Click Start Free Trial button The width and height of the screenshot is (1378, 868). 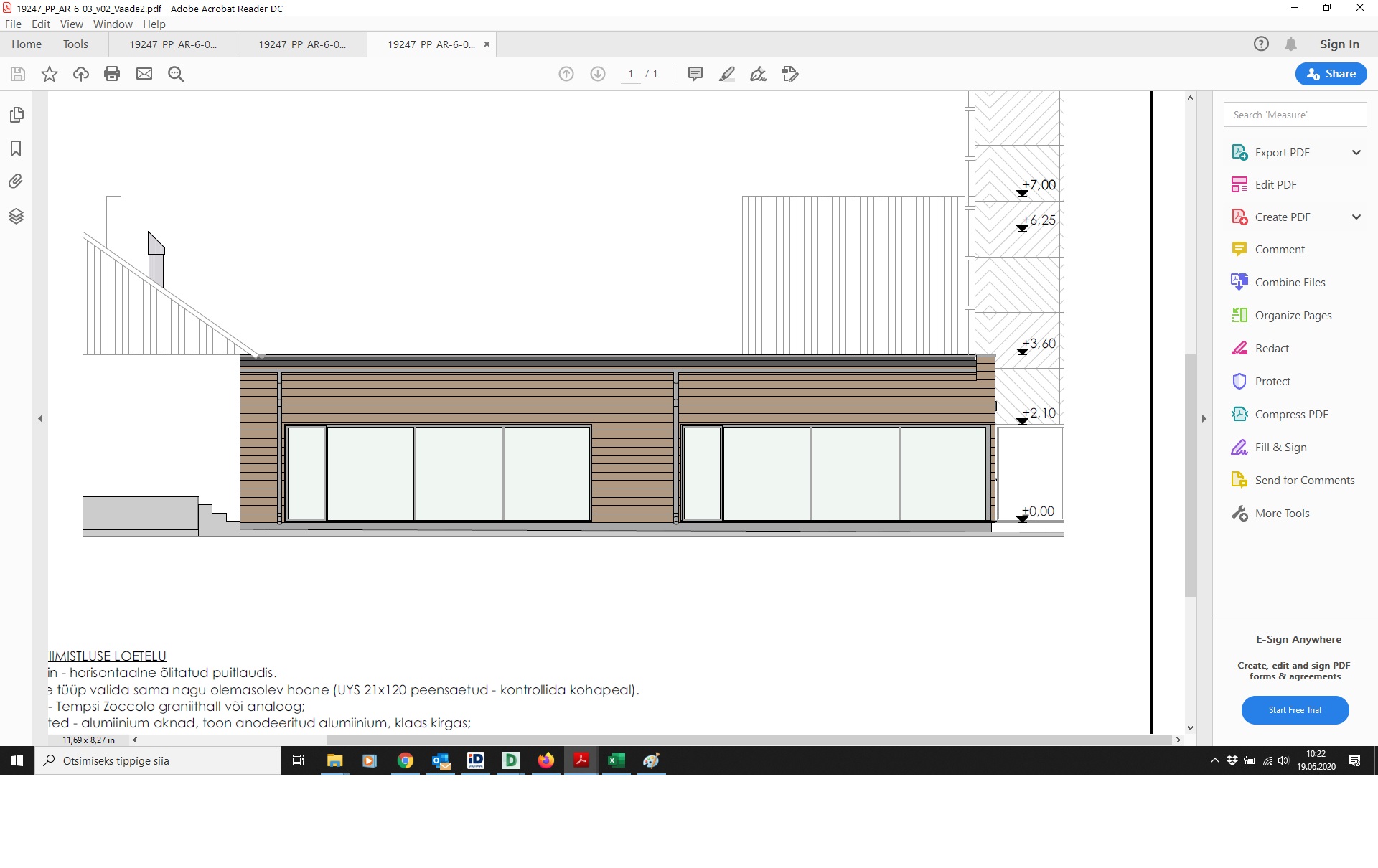(x=1295, y=710)
